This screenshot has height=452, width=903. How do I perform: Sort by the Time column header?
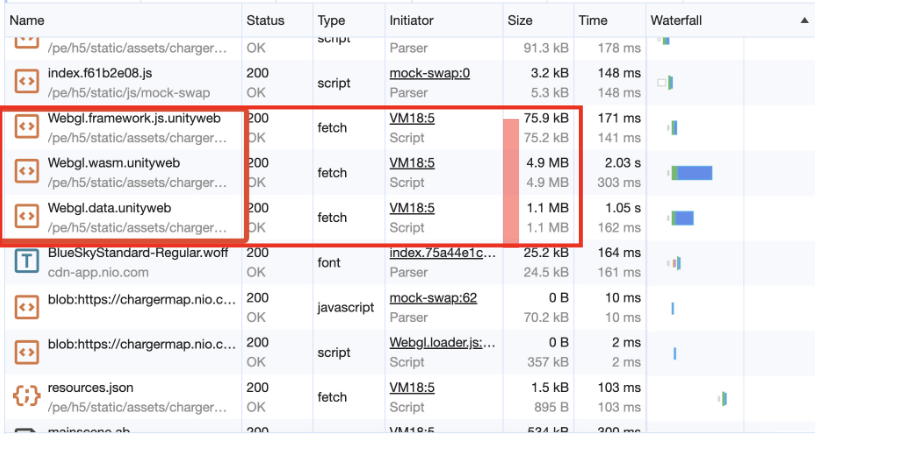coord(593,20)
